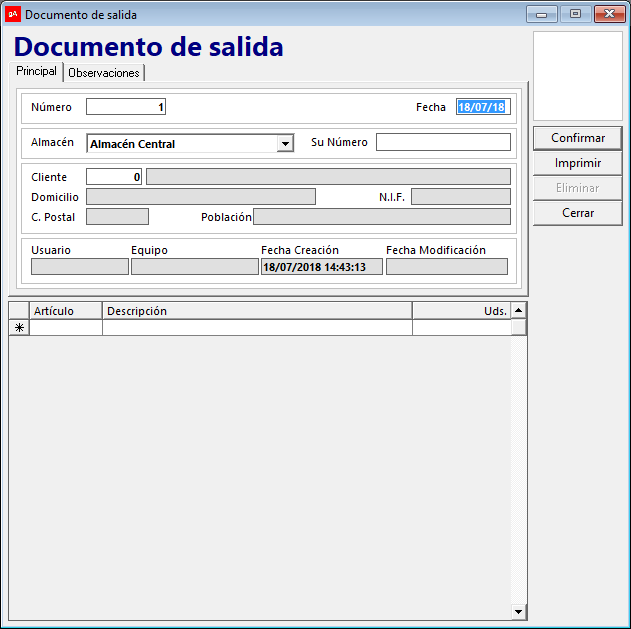Open the Almacén dropdown arrow
Viewport: 631px width, 629px height.
pyautogui.click(x=285, y=144)
